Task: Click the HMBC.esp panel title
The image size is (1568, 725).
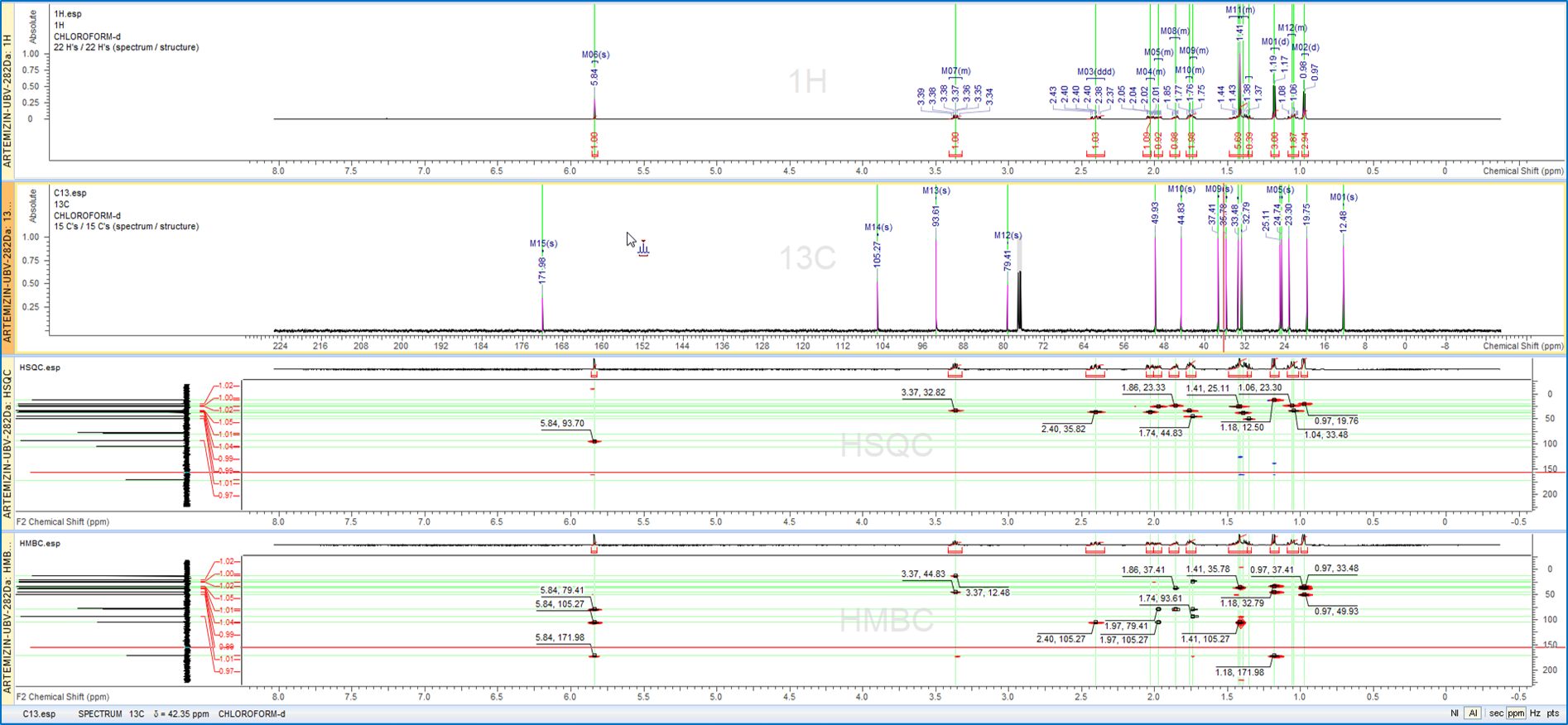Action: point(40,544)
